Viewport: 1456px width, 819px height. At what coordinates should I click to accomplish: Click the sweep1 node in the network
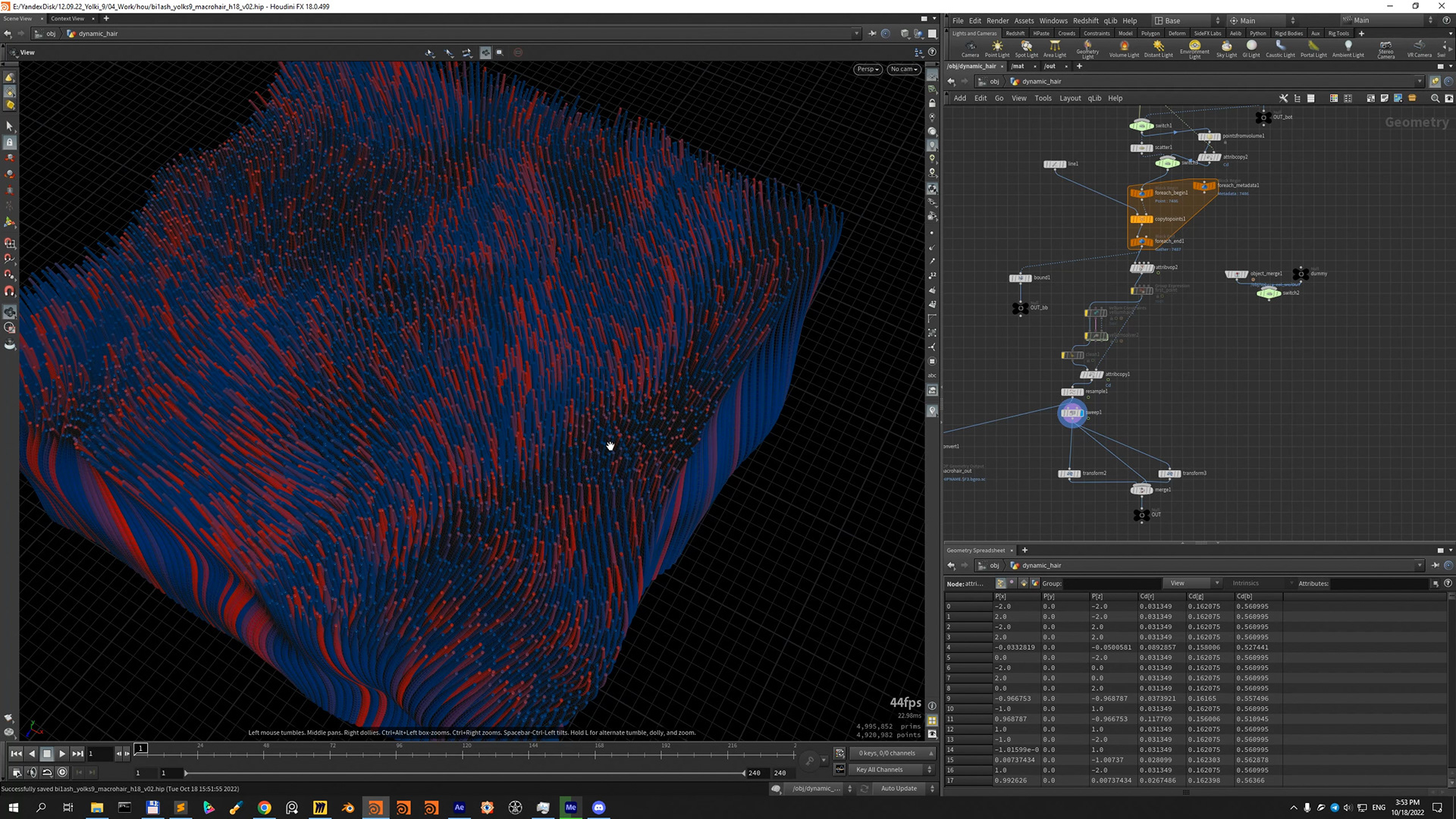coord(1072,413)
